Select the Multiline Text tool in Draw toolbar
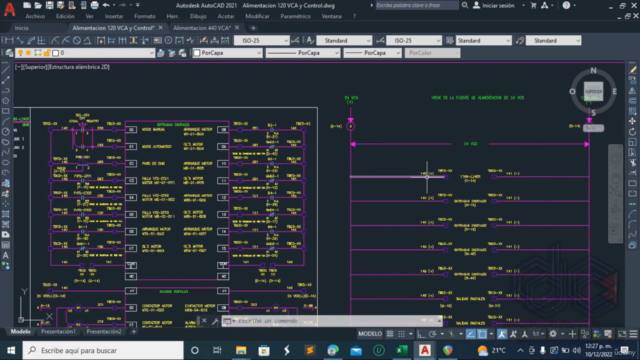This screenshot has height=360, width=640. pos(5,256)
